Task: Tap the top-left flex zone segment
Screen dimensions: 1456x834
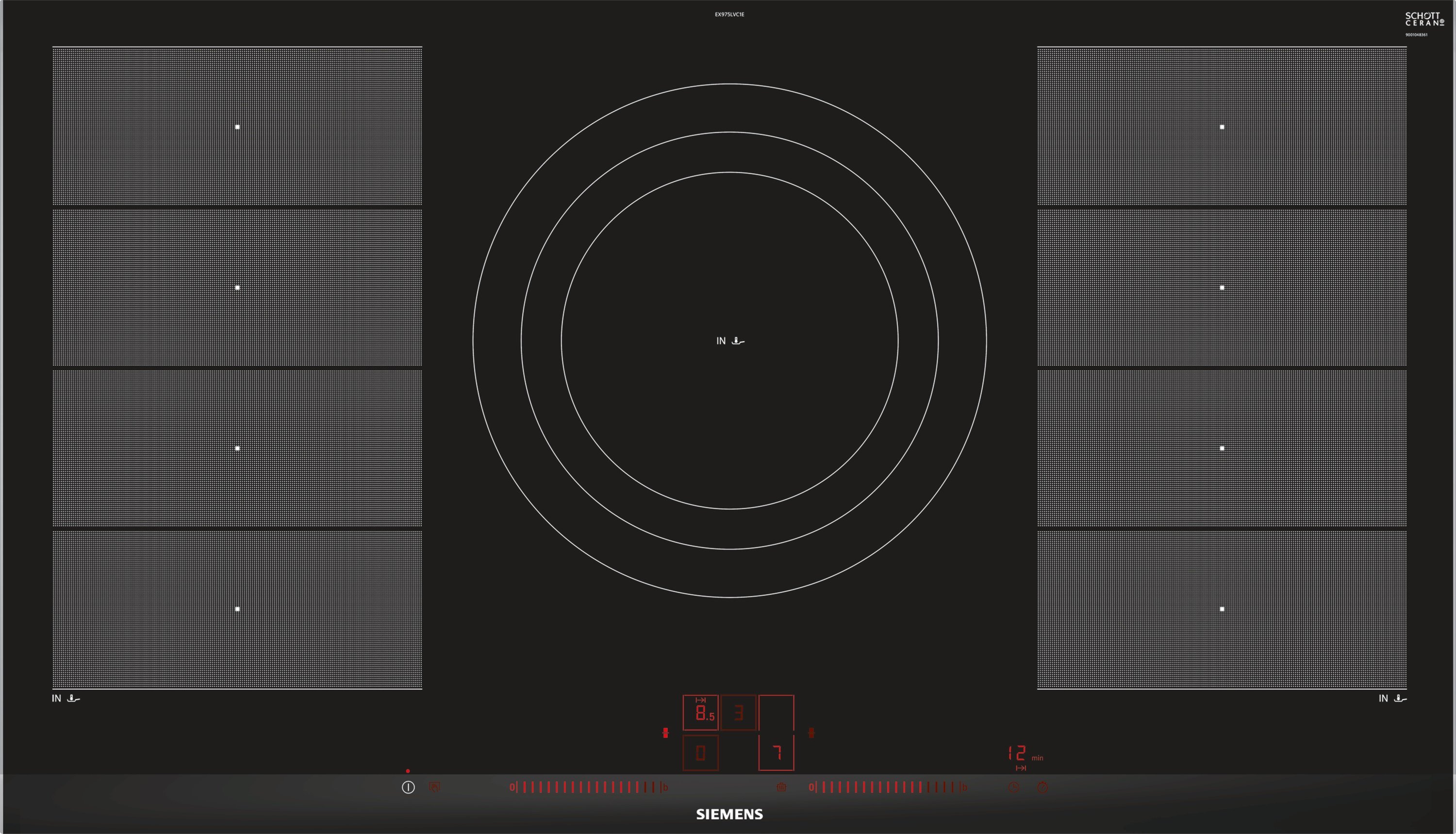Action: (x=237, y=127)
